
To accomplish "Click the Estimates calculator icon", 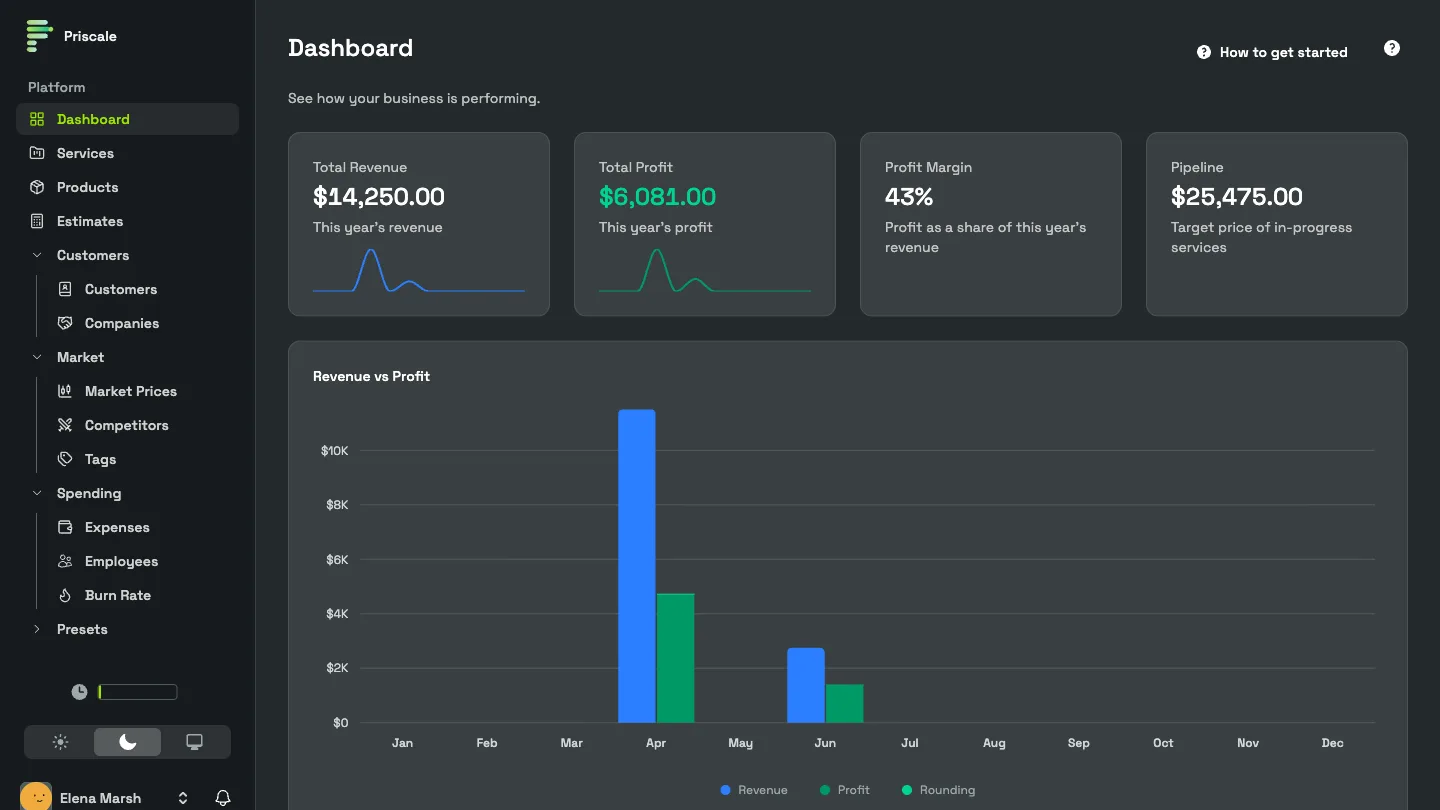I will (x=37, y=221).
